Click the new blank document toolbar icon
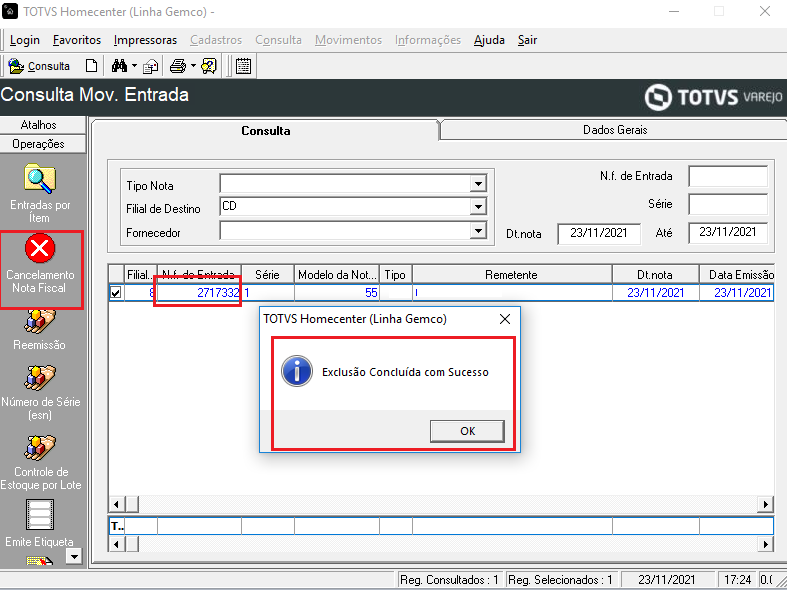The width and height of the screenshot is (787, 590). (91, 66)
